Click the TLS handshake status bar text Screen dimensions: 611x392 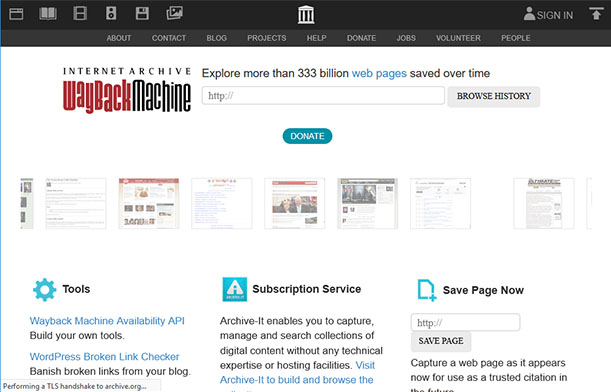pos(75,386)
